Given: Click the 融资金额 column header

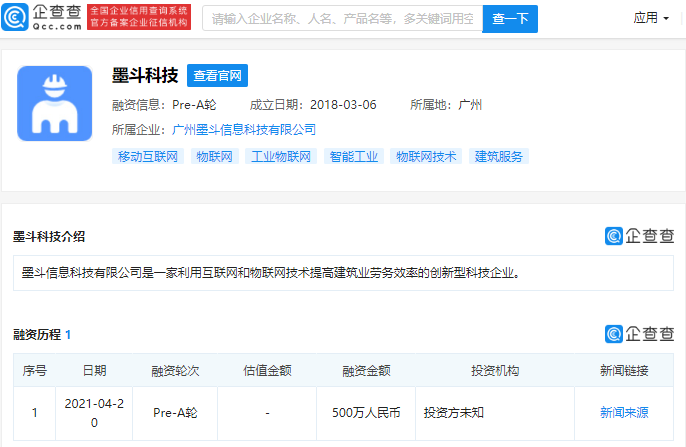Looking at the screenshot, I should pyautogui.click(x=366, y=370).
